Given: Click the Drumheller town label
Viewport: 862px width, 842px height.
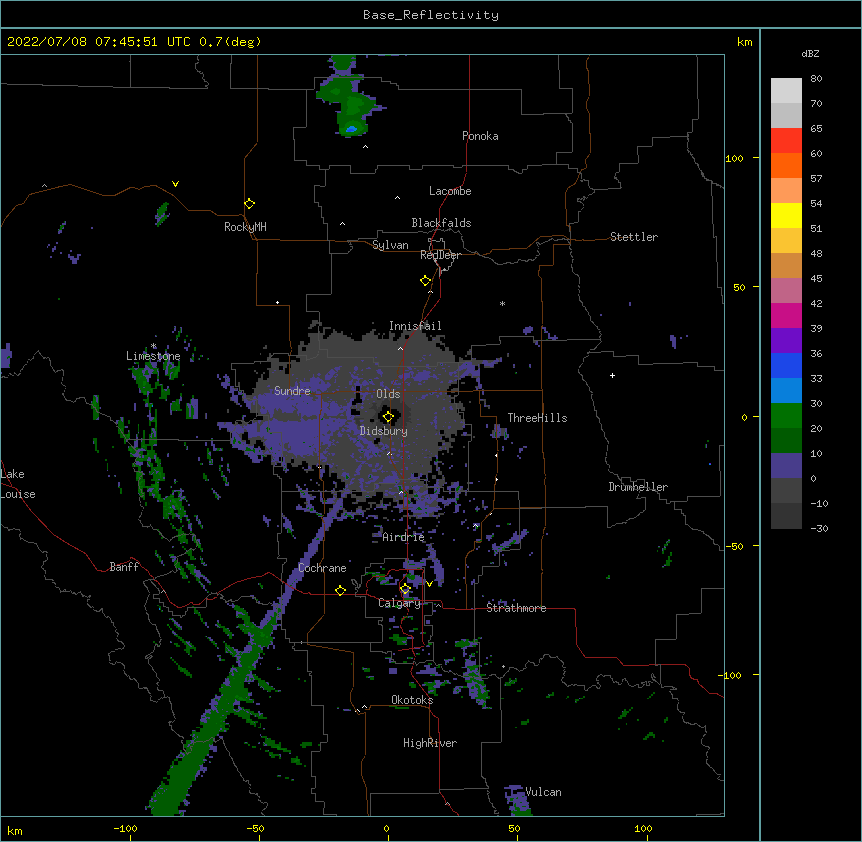Looking at the screenshot, I should (x=638, y=487).
